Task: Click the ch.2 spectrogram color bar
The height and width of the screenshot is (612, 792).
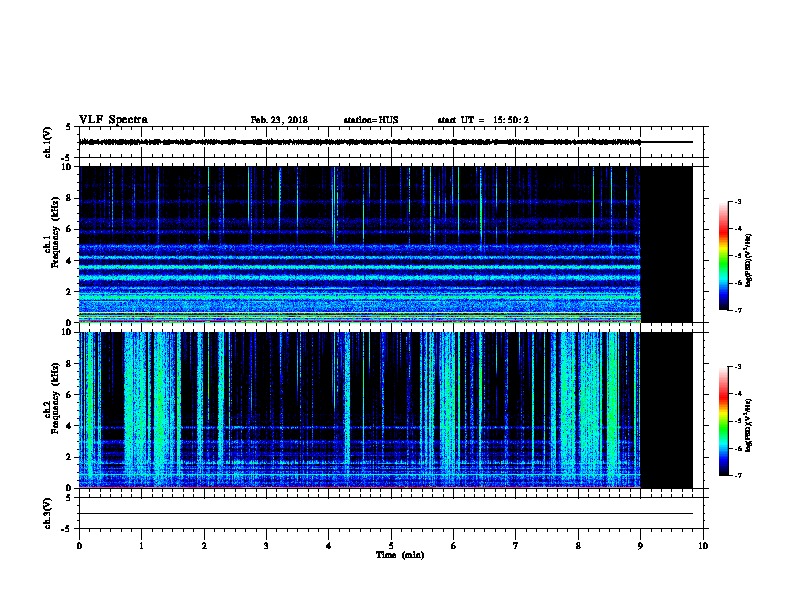Action: (x=723, y=421)
